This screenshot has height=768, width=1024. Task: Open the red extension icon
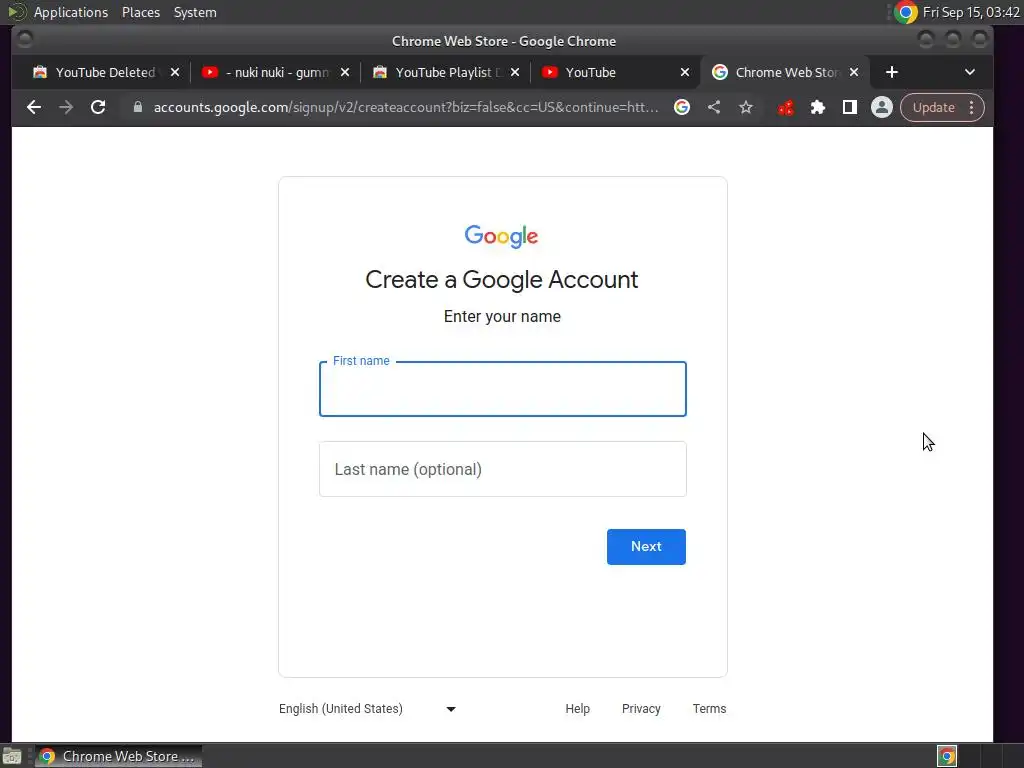click(786, 107)
